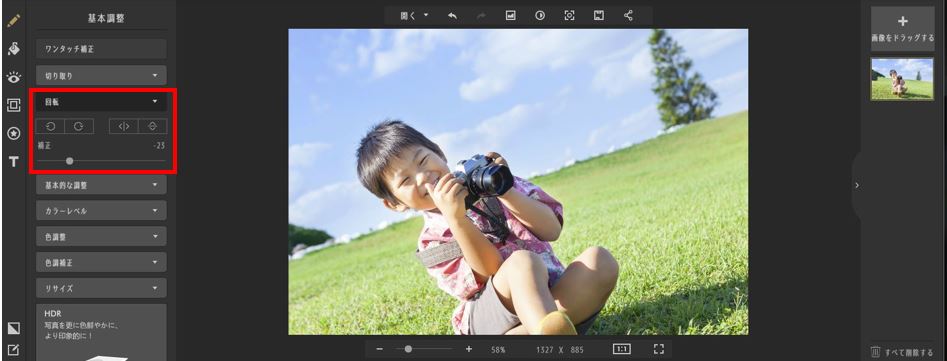This screenshot has height=361, width=947.
Task: Click the 補正 straighten slider handle
Action: point(69,161)
